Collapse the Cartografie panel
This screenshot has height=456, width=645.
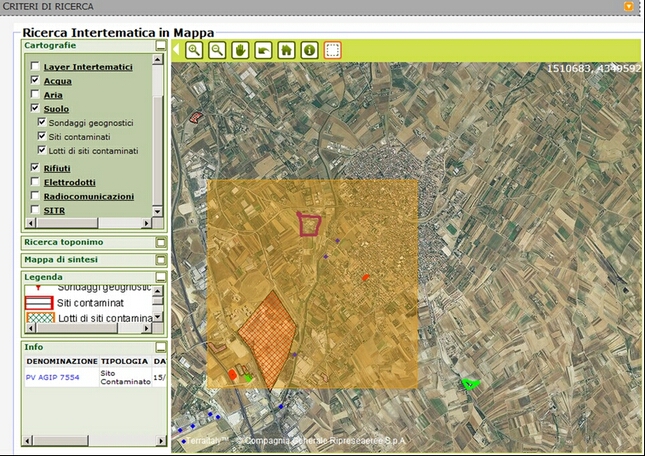[x=161, y=46]
